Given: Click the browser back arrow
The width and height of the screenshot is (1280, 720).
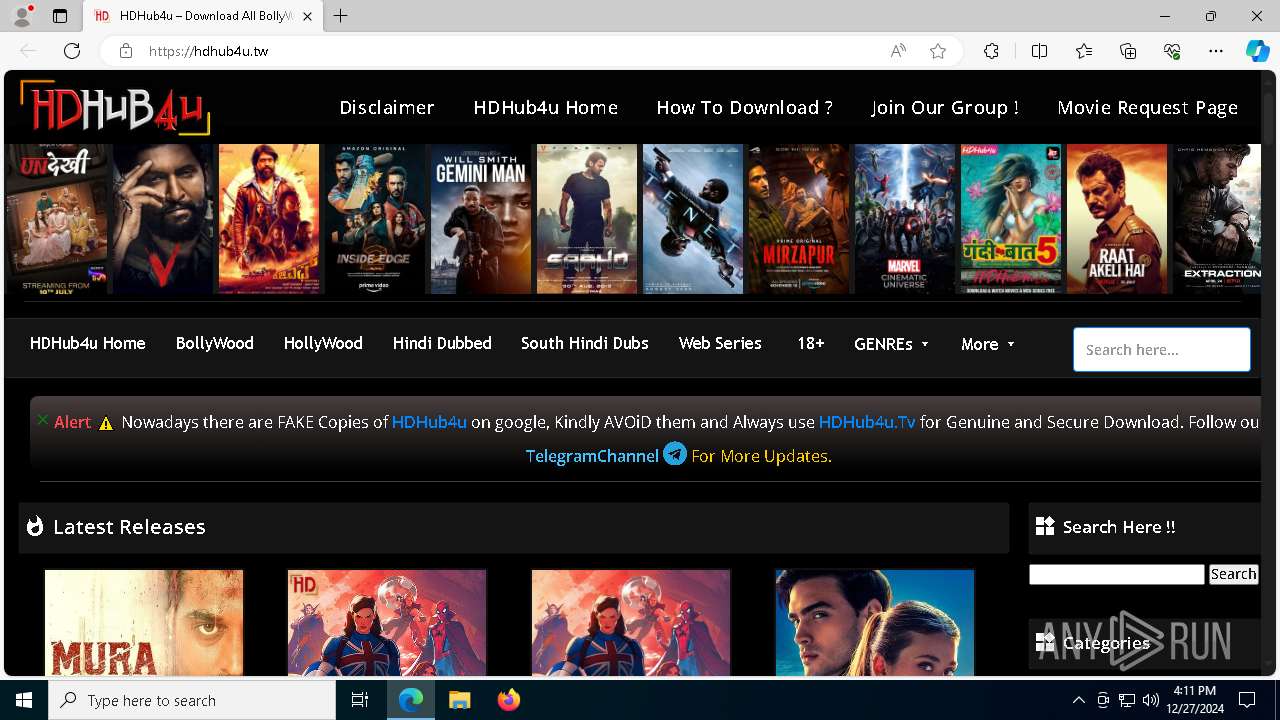Looking at the screenshot, I should (28, 51).
